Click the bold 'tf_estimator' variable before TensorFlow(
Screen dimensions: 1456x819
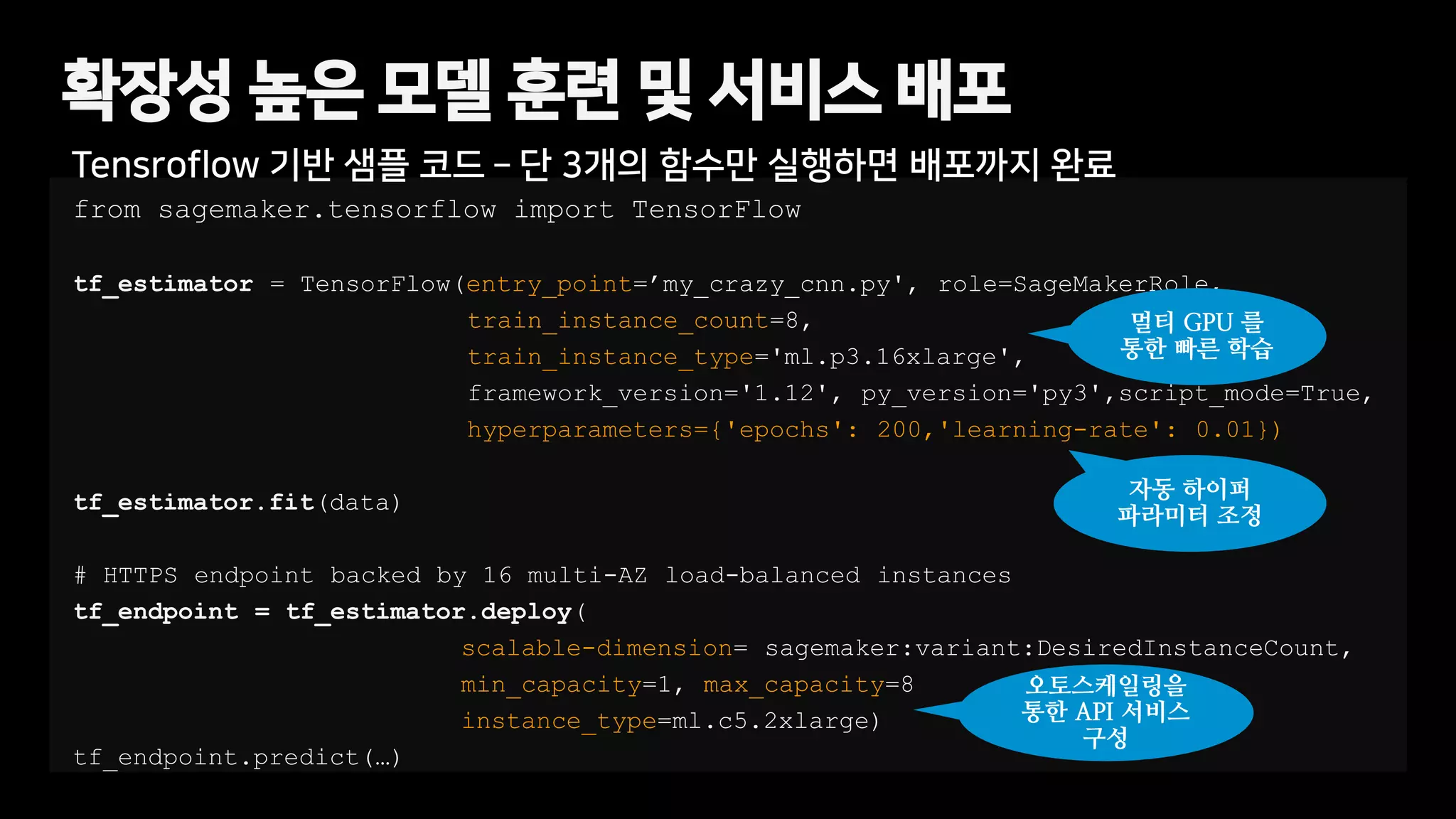164,284
